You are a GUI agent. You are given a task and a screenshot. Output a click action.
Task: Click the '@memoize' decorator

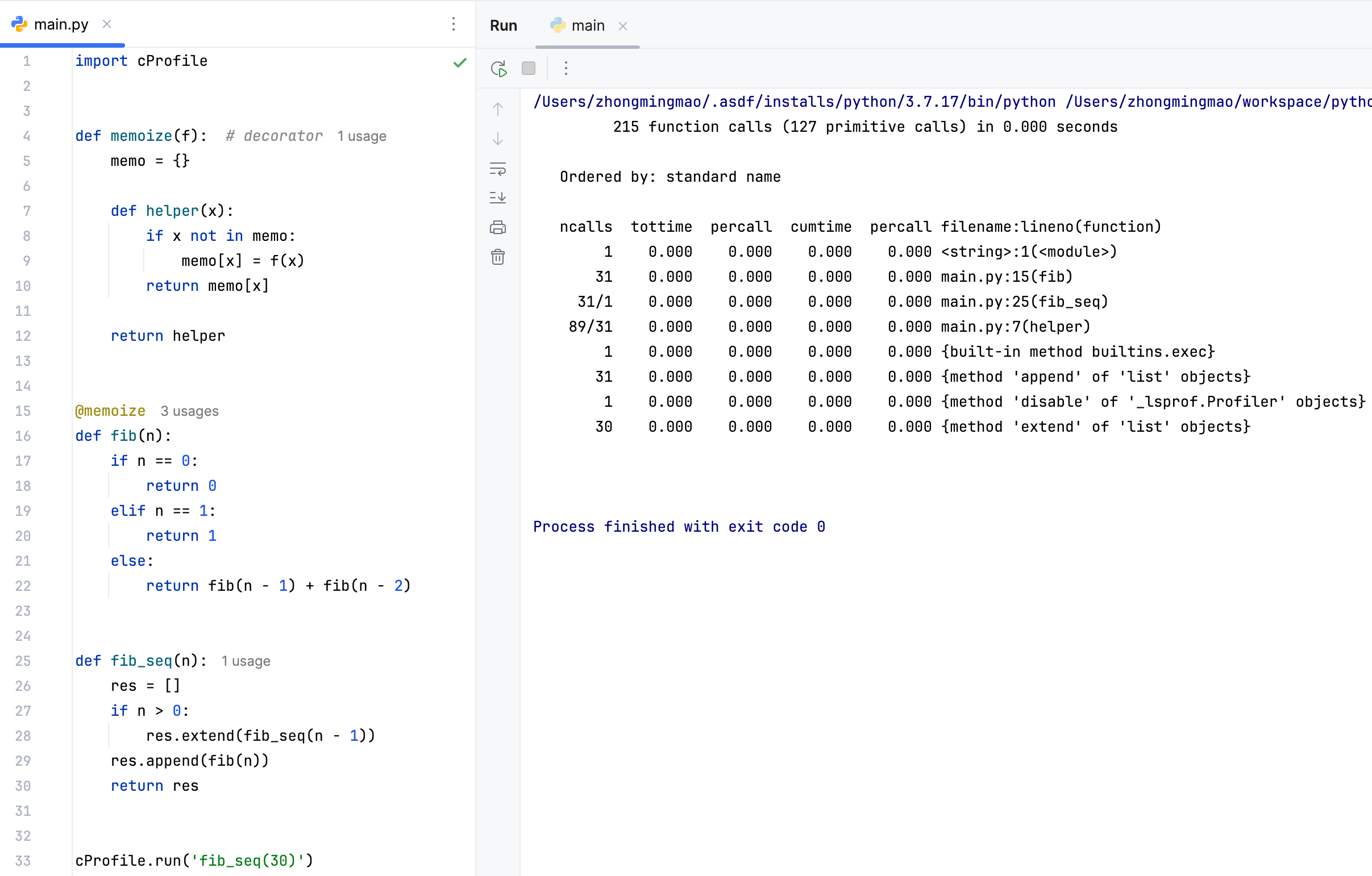[x=110, y=411]
